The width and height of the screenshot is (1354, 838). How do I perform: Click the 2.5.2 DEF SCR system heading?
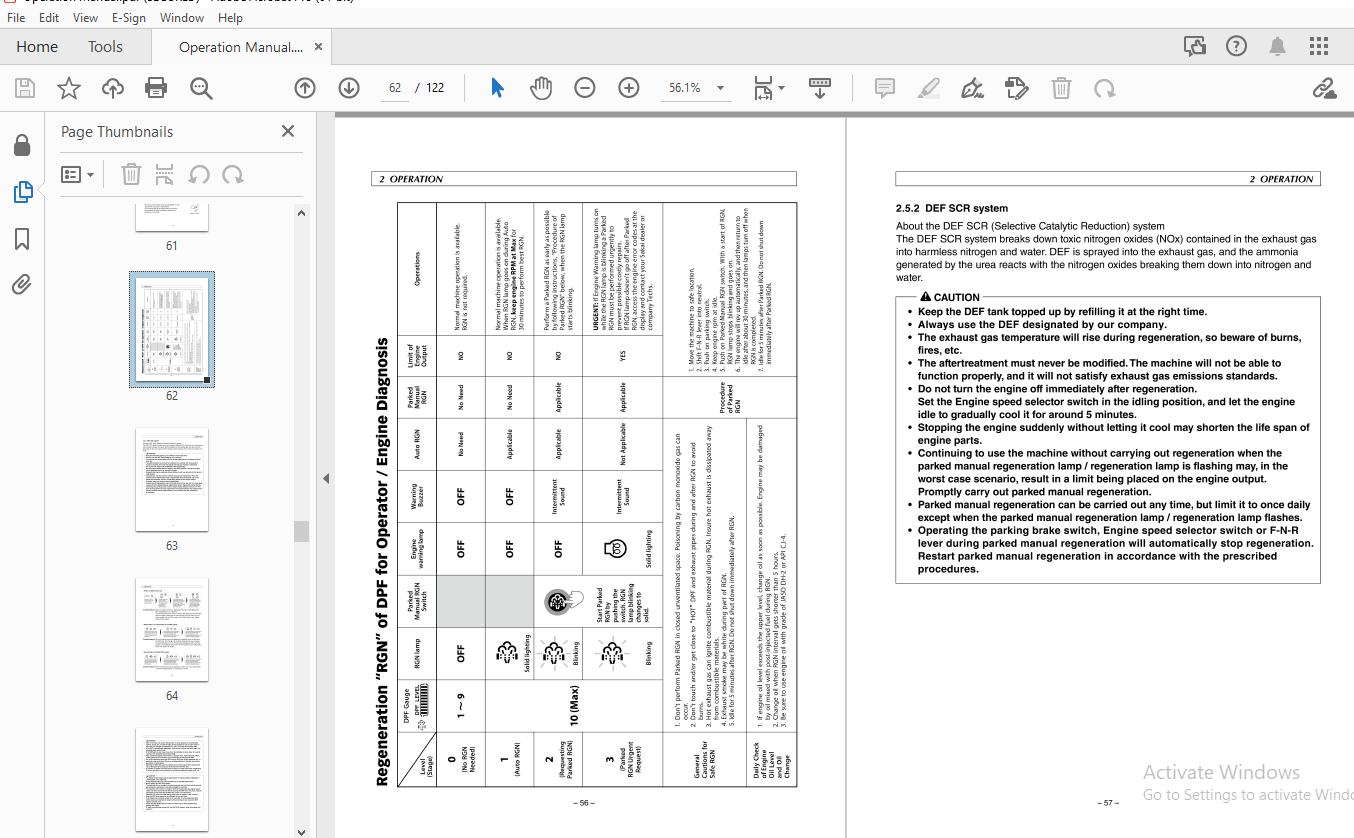coord(952,209)
